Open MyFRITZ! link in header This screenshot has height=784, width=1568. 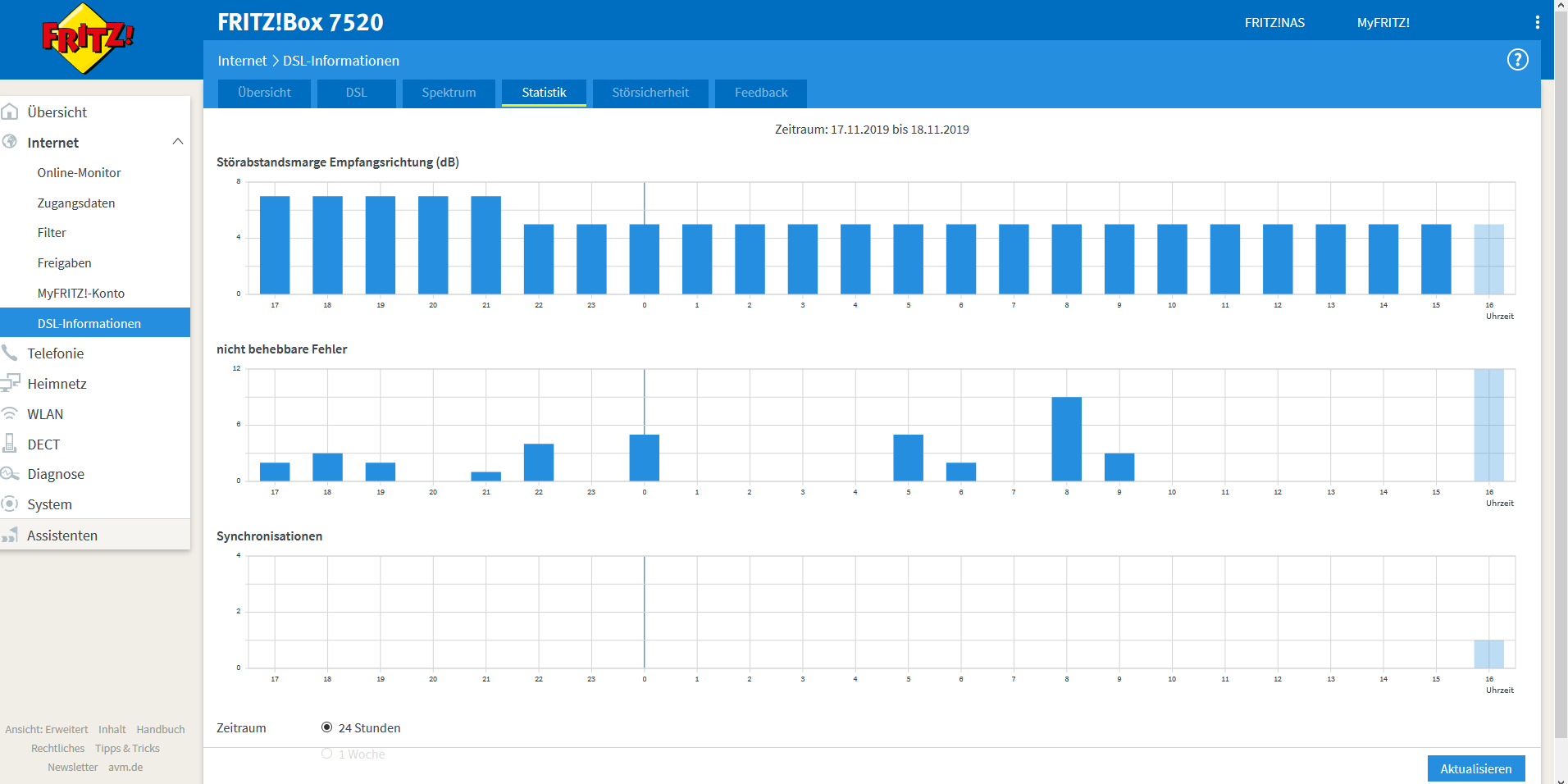tap(1383, 23)
